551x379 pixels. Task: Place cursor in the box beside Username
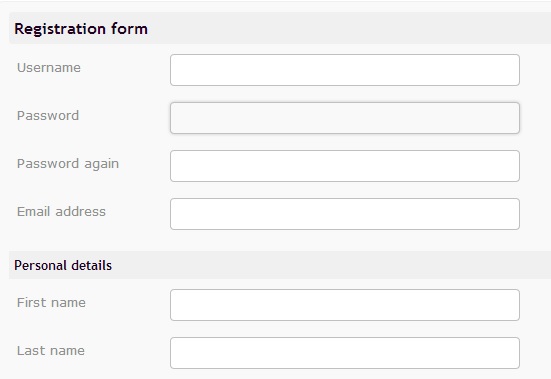(x=345, y=70)
